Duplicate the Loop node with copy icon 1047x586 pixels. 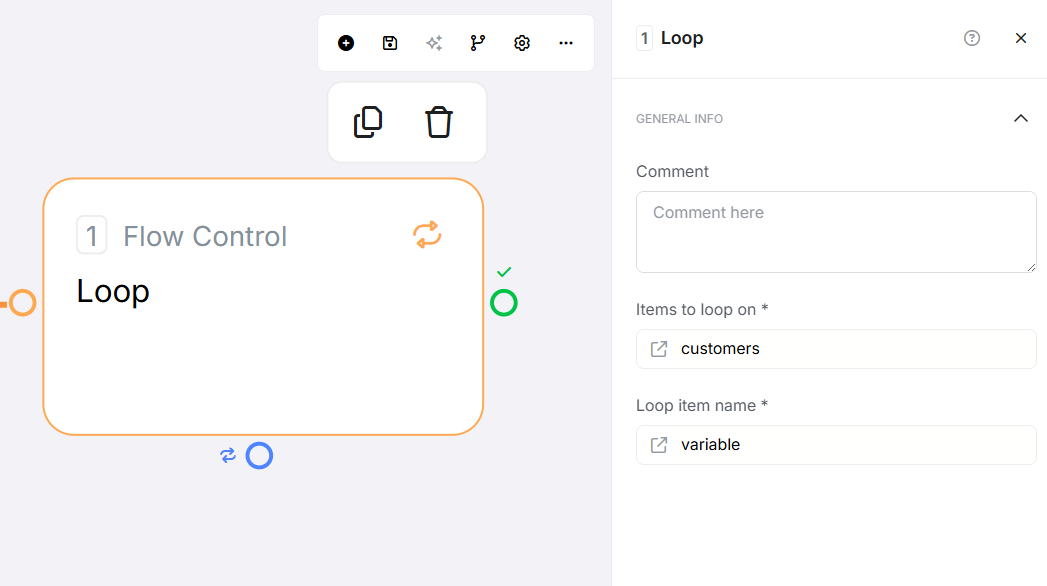point(368,122)
